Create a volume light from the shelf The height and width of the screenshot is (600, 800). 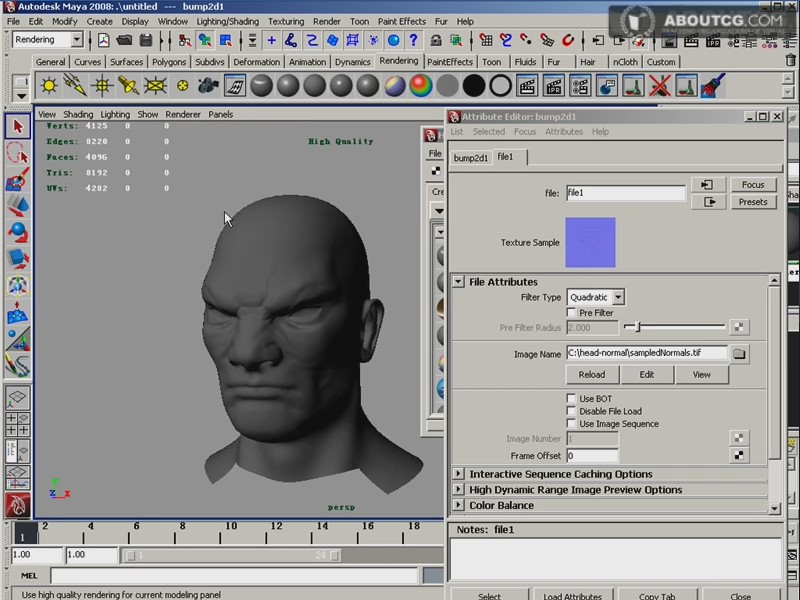[182, 85]
